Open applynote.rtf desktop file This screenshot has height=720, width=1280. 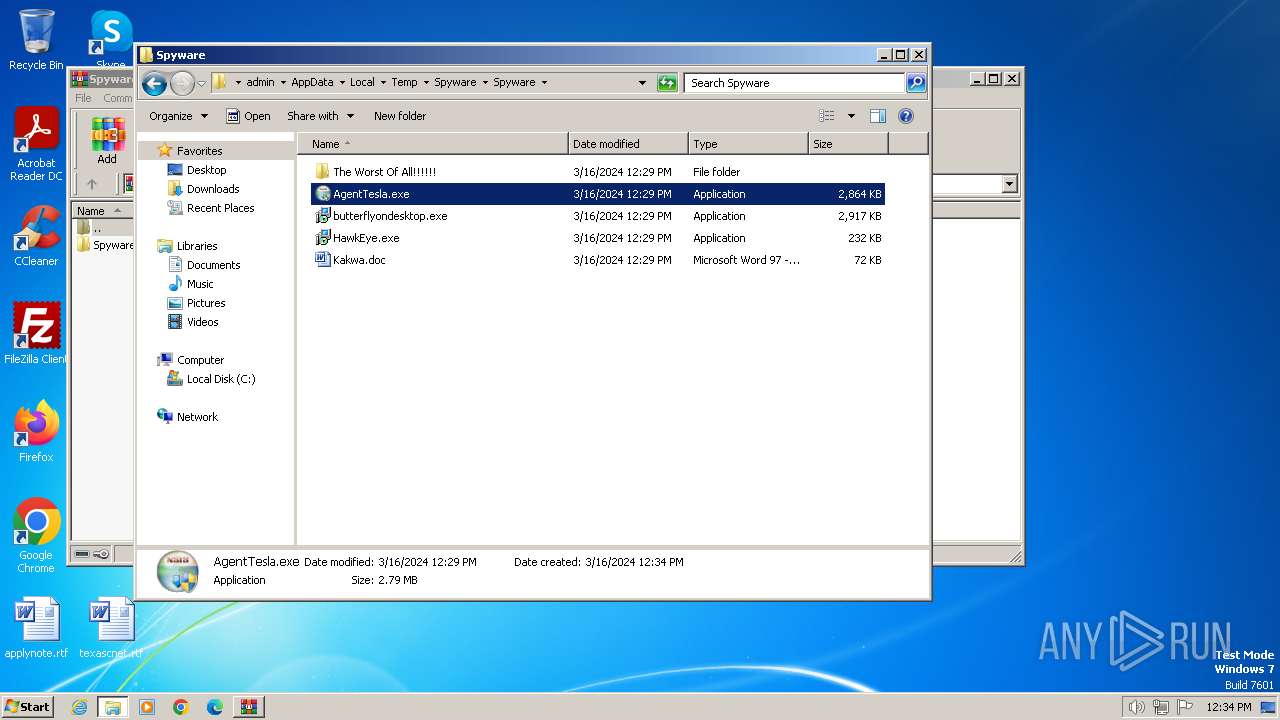(x=36, y=629)
